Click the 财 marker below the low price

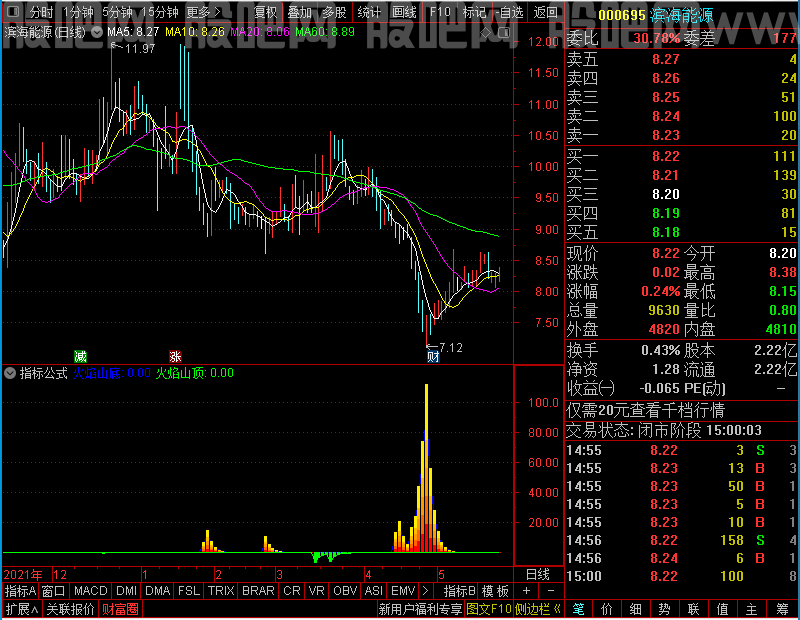pos(433,357)
